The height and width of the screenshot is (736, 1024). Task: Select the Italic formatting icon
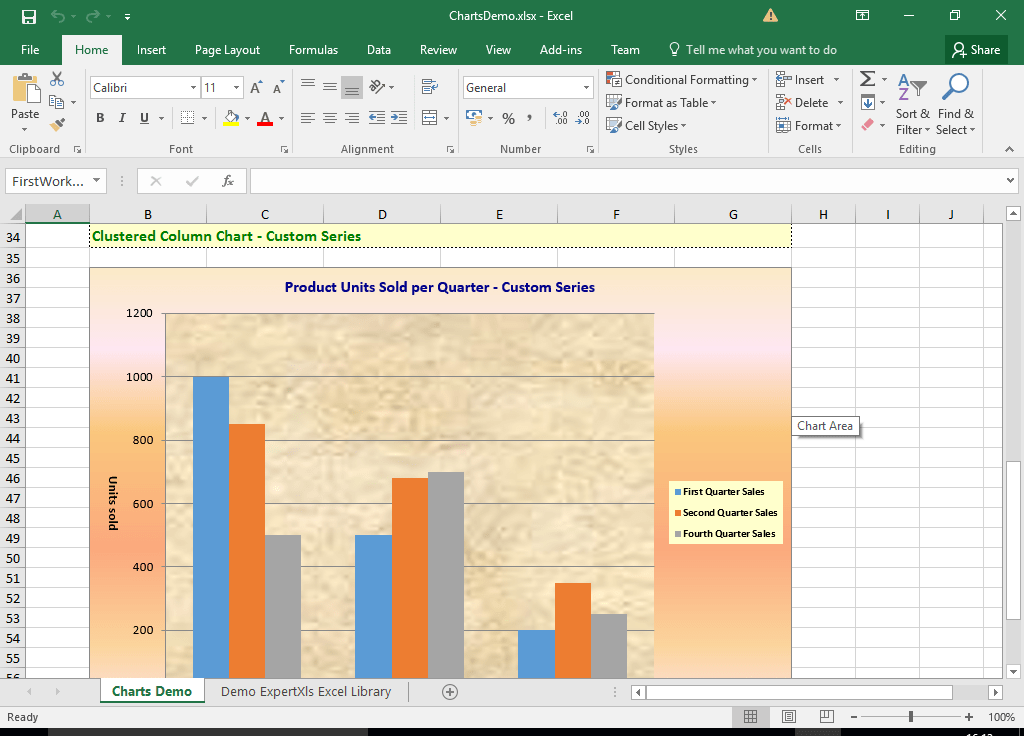[120, 117]
